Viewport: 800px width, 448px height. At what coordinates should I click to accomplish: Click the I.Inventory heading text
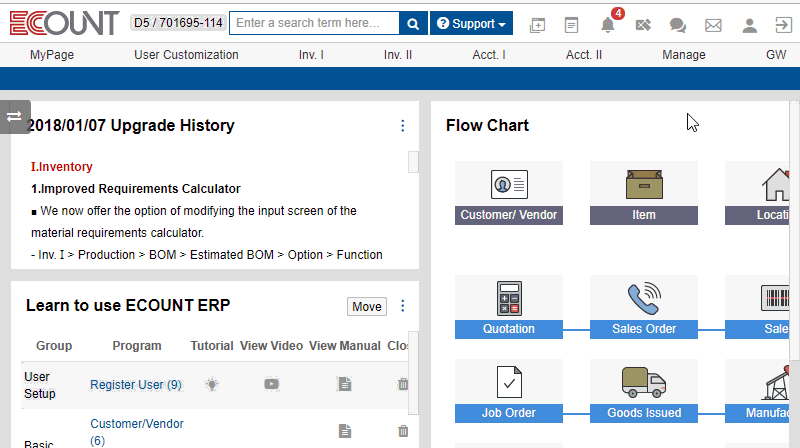click(62, 167)
